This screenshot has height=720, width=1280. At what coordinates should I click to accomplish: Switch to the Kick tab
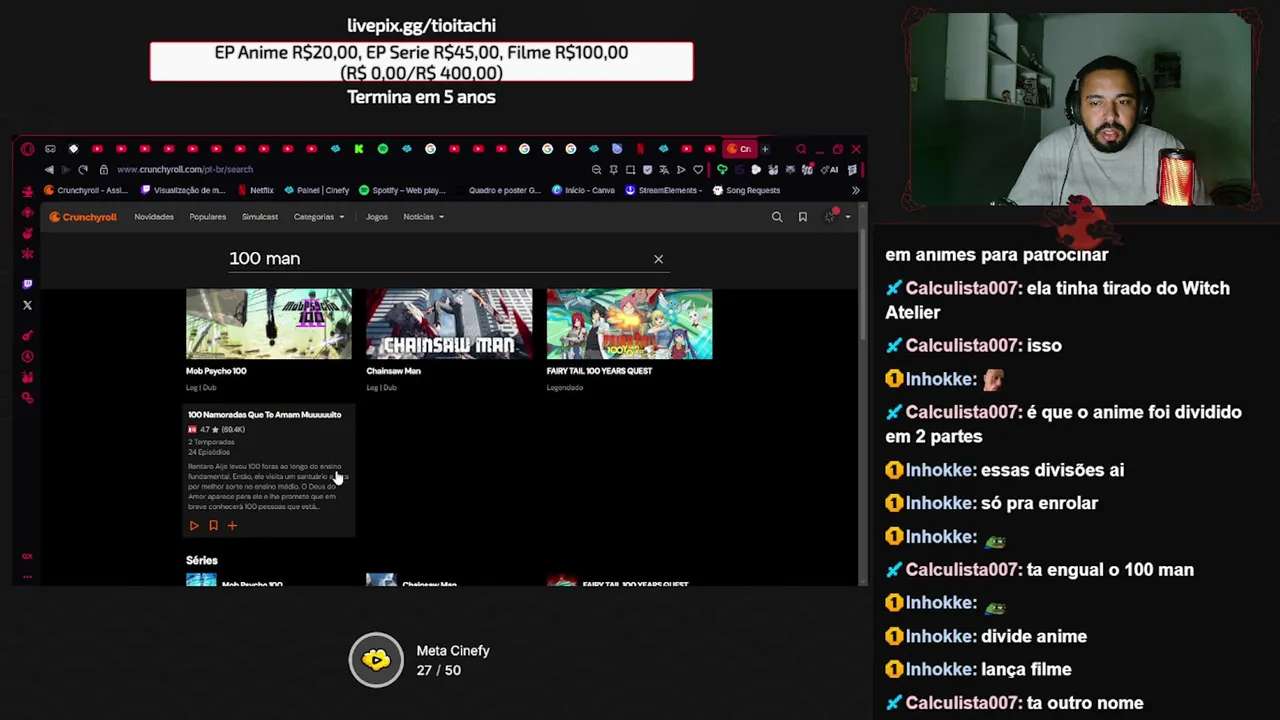(x=358, y=149)
